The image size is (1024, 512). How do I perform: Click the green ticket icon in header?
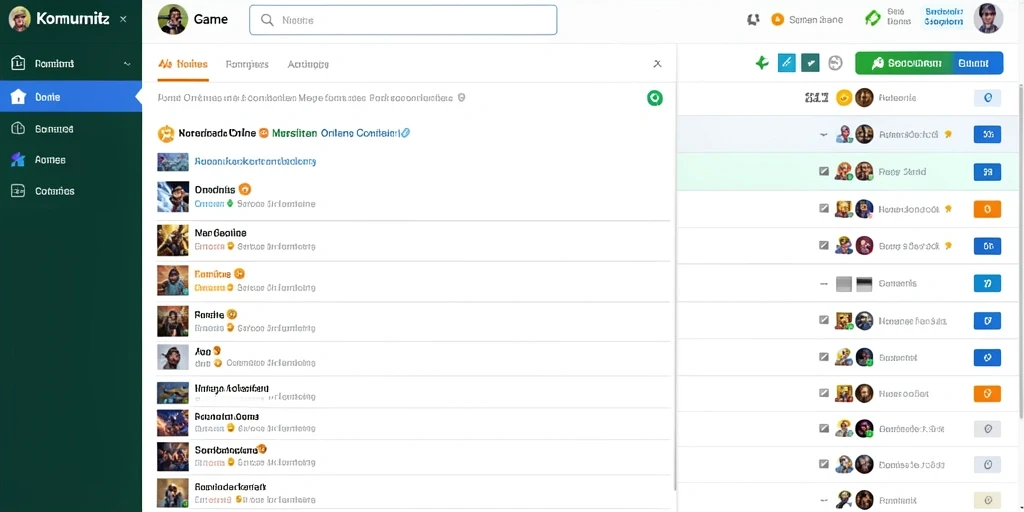(x=872, y=18)
